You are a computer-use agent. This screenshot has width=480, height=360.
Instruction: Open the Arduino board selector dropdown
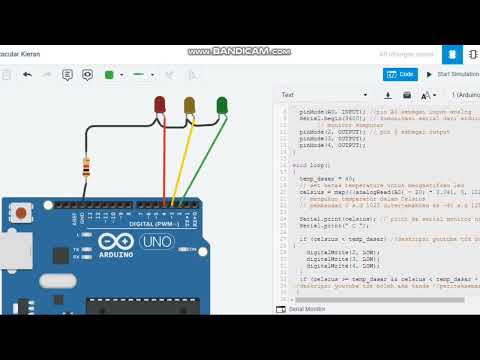pyautogui.click(x=466, y=95)
